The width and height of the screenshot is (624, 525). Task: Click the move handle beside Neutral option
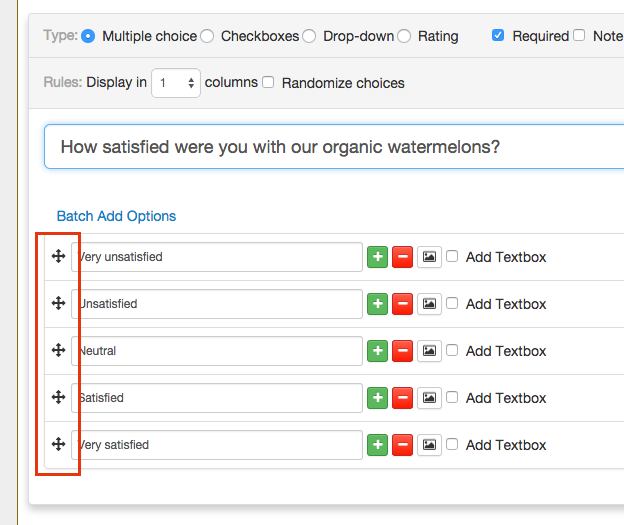(58, 351)
